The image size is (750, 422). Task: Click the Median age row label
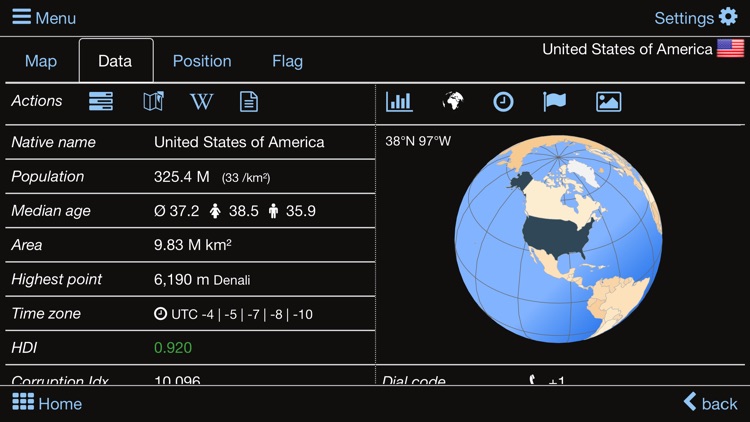pos(51,211)
